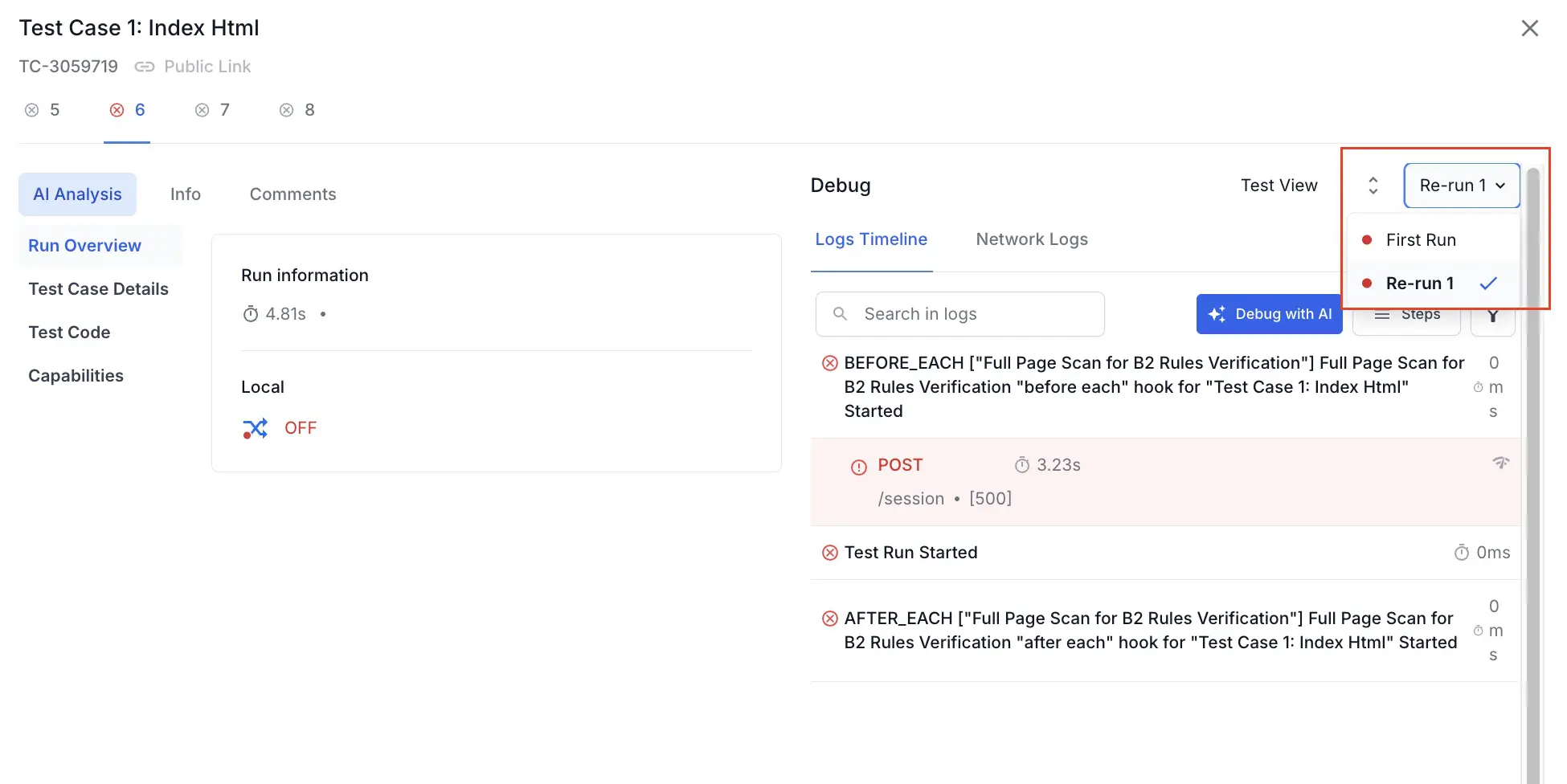Open Test Code in the sidebar
The width and height of the screenshot is (1567, 784).
(x=69, y=332)
